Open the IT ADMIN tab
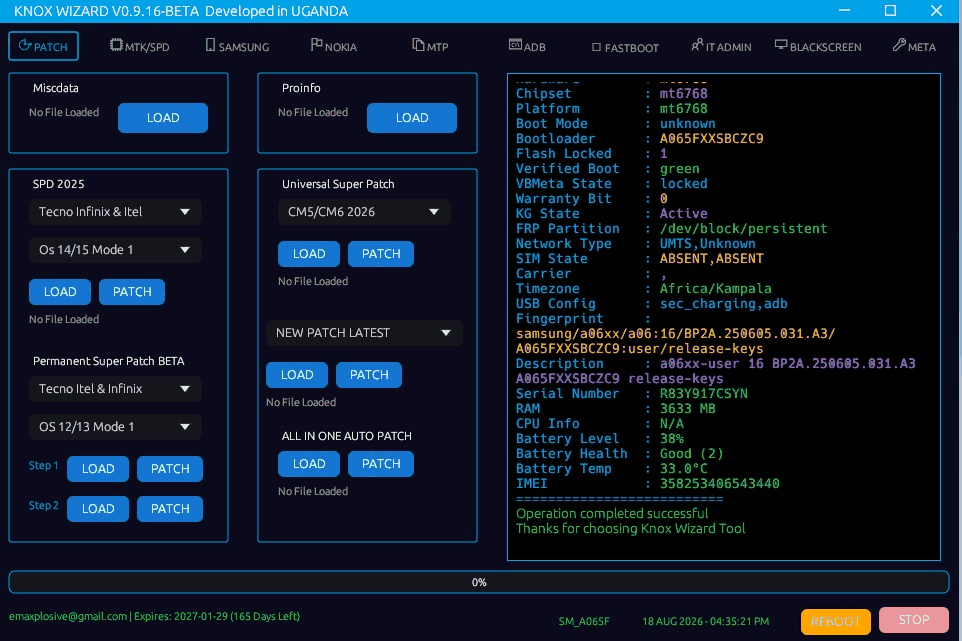This screenshot has width=962, height=641. point(721,47)
